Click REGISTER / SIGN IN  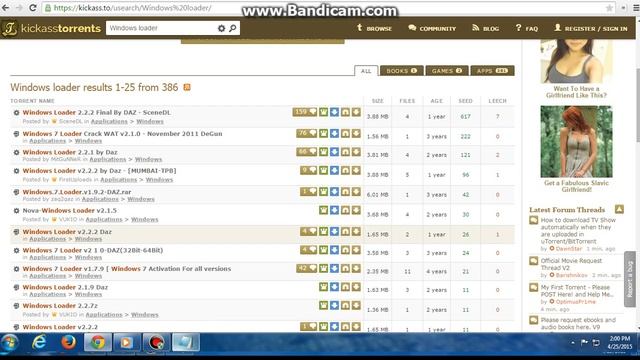tap(590, 28)
